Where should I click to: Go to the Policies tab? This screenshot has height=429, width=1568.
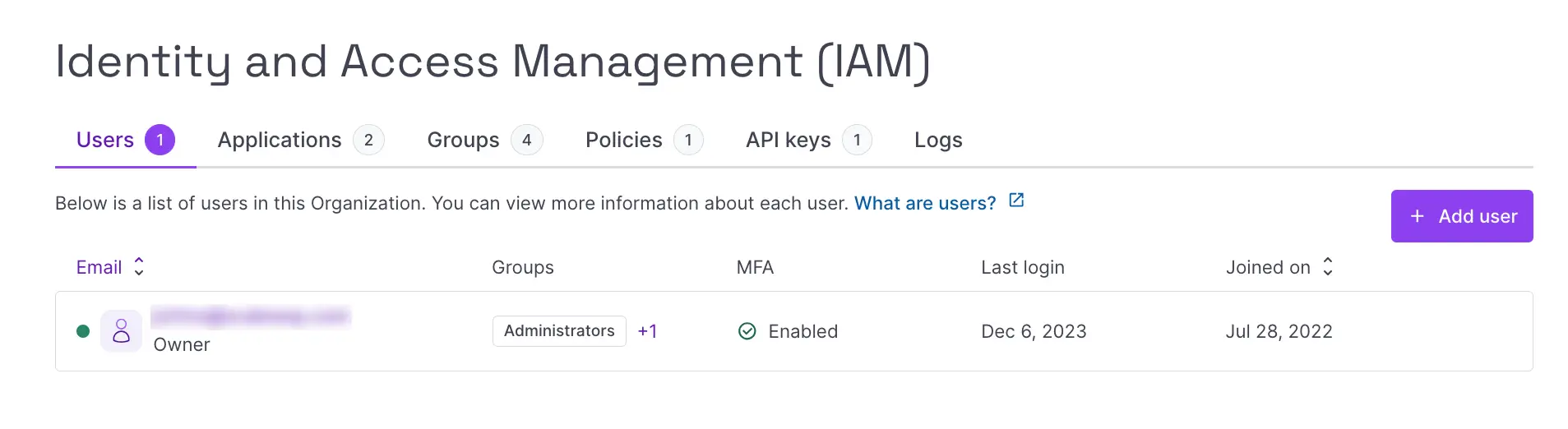pos(623,140)
